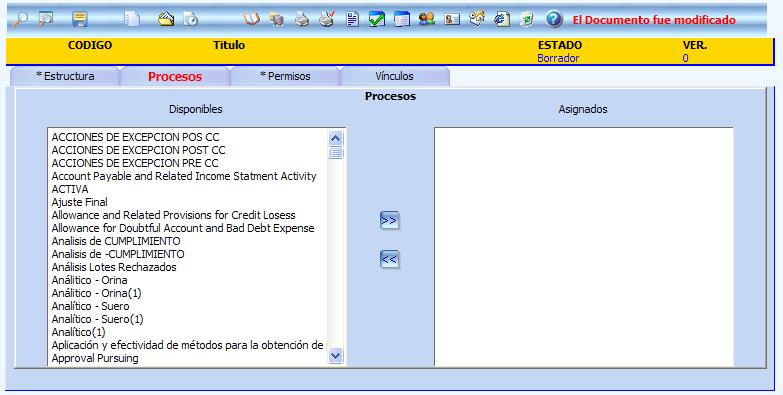Assign process with >> button
Image resolution: width=783 pixels, height=395 pixels.
[x=389, y=220]
